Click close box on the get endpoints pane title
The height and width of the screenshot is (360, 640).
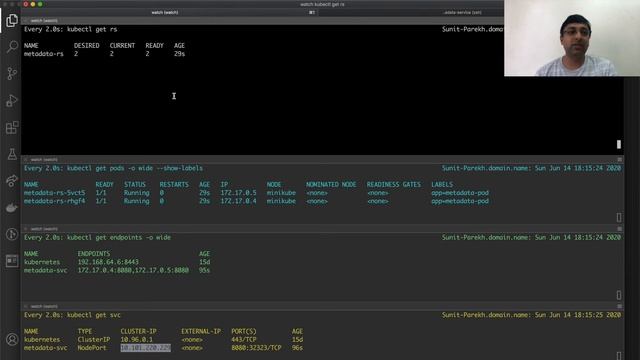click(26, 229)
